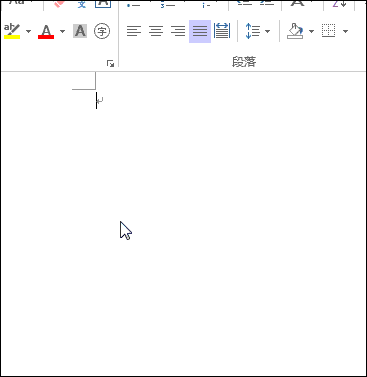
Task: Open the Font dialog launcher
Action: [110, 63]
